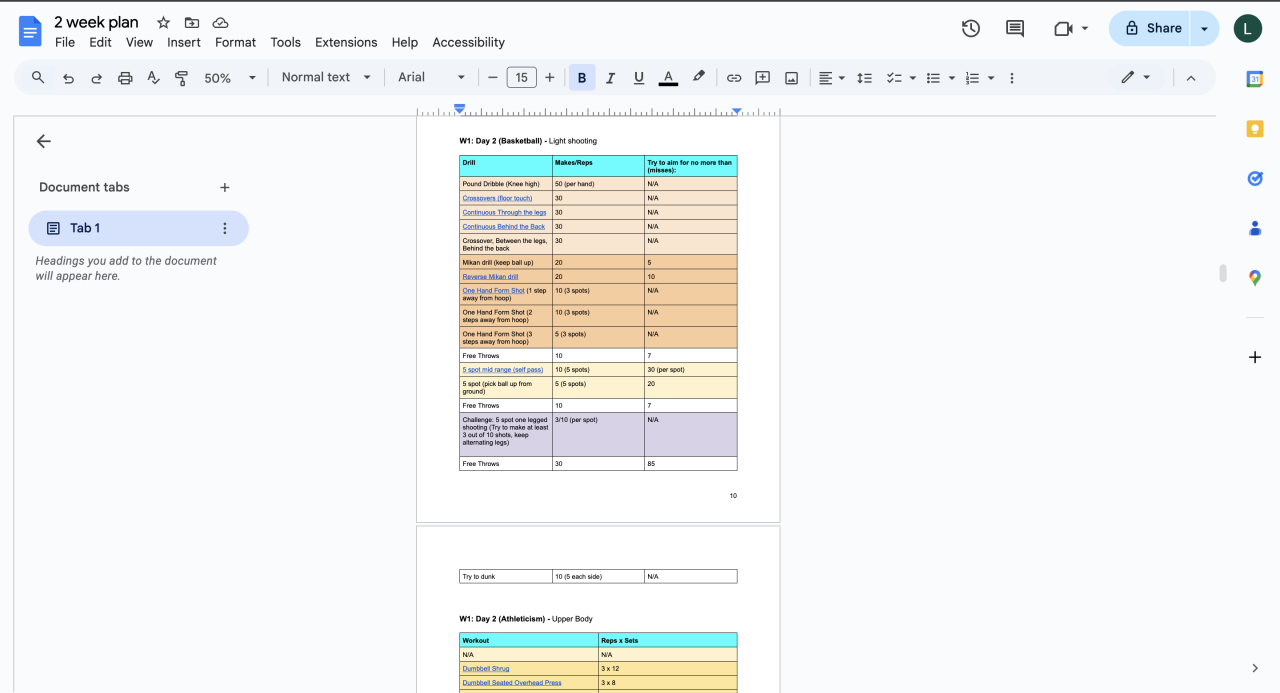
Task: Click the paint format roller icon
Action: coord(181,78)
